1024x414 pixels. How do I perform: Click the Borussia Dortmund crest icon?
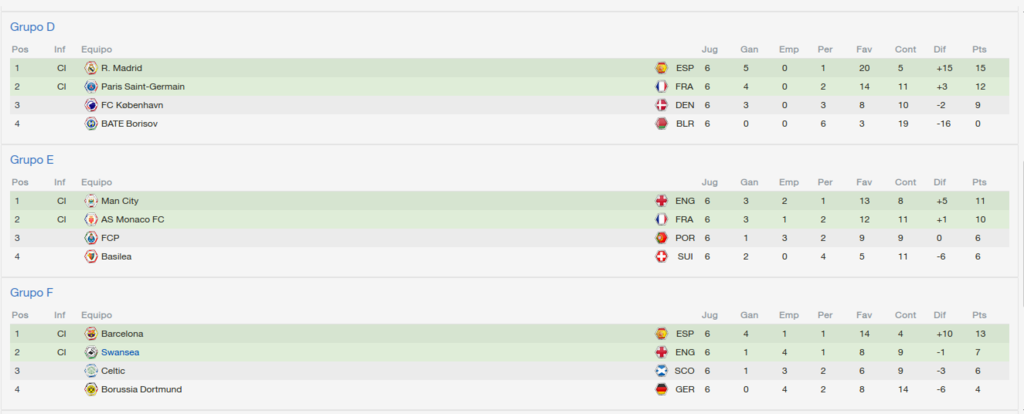[91, 389]
